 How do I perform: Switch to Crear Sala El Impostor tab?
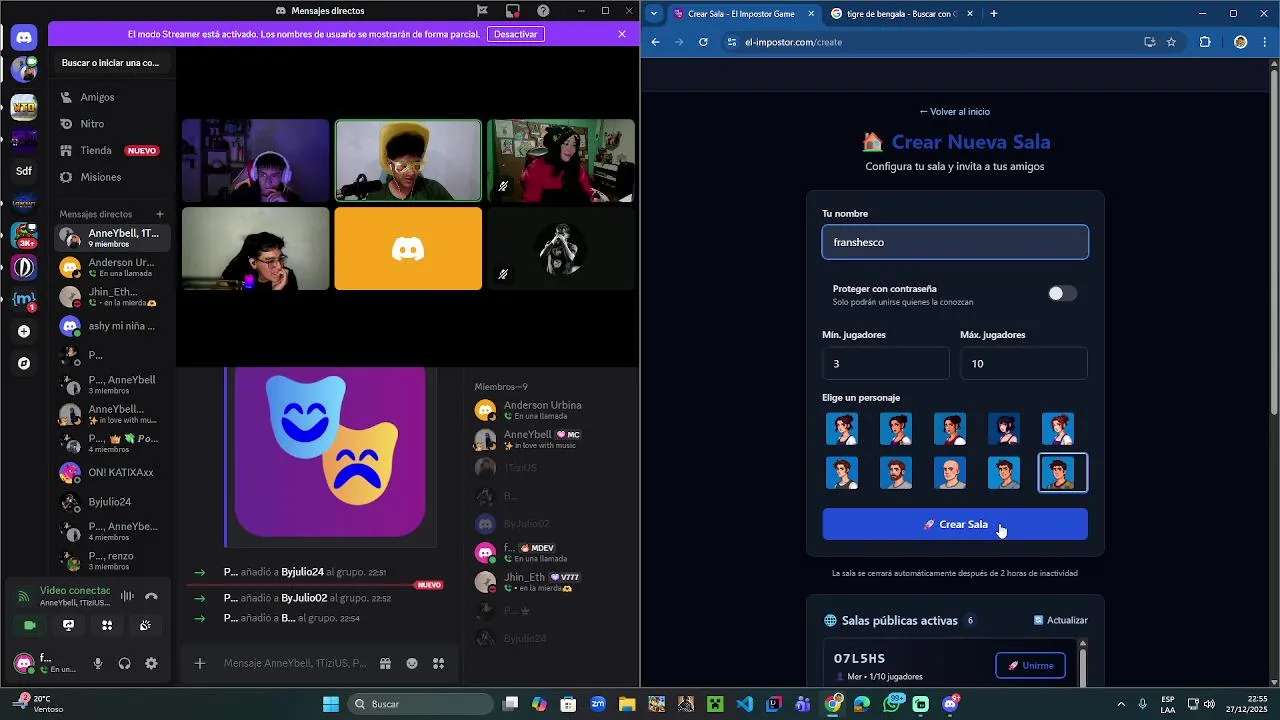click(742, 14)
